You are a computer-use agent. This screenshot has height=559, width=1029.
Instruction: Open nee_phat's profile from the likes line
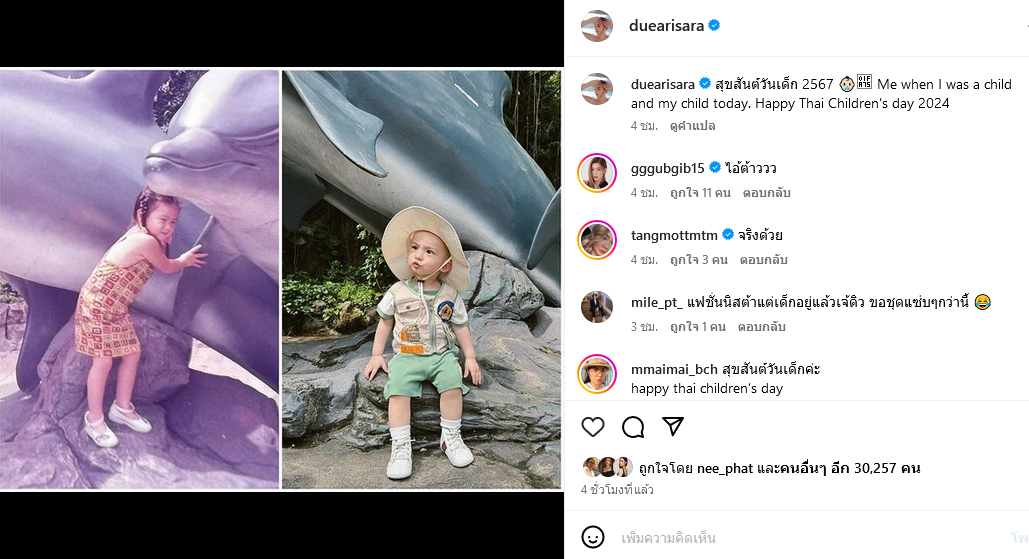pyautogui.click(x=725, y=468)
